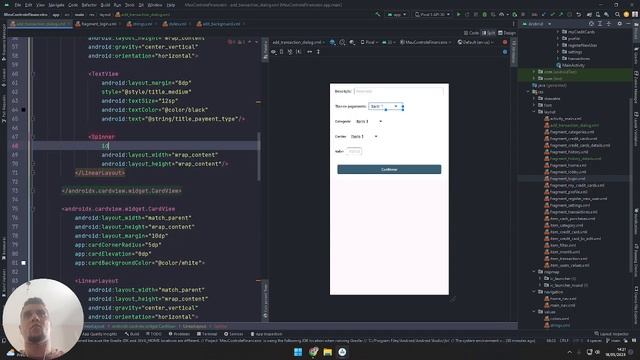Click the Apply Changes rerun icon
The image size is (640, 360).
(x=467, y=14)
